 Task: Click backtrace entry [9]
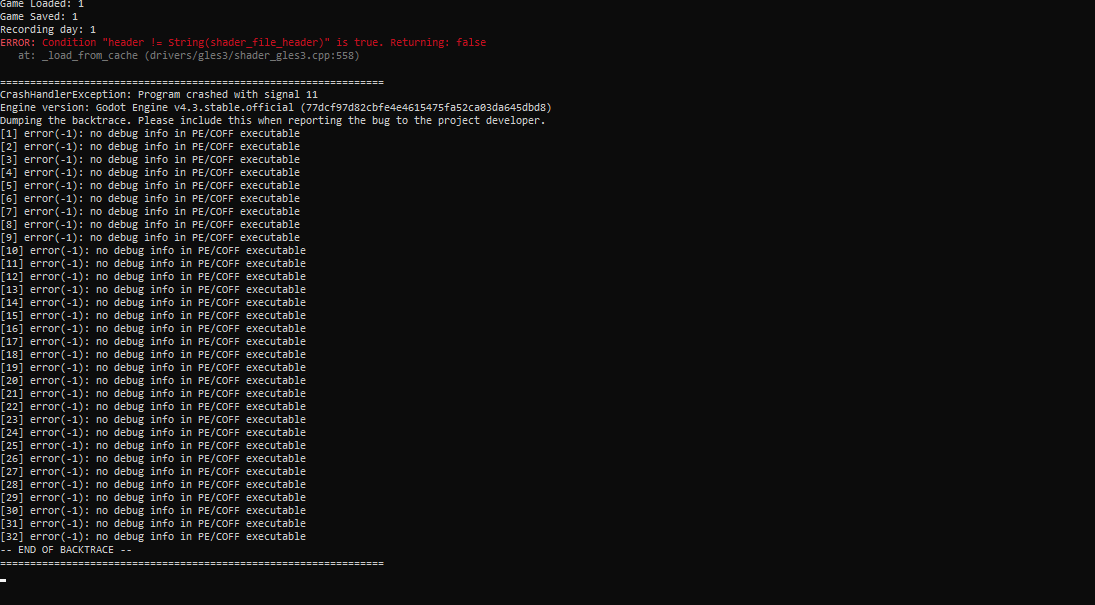[150, 238]
